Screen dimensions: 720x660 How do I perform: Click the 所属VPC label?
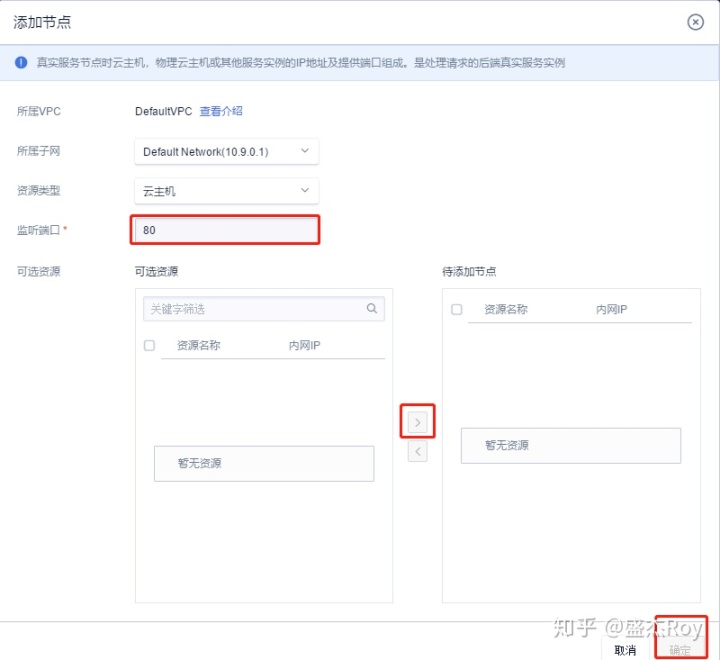39,112
